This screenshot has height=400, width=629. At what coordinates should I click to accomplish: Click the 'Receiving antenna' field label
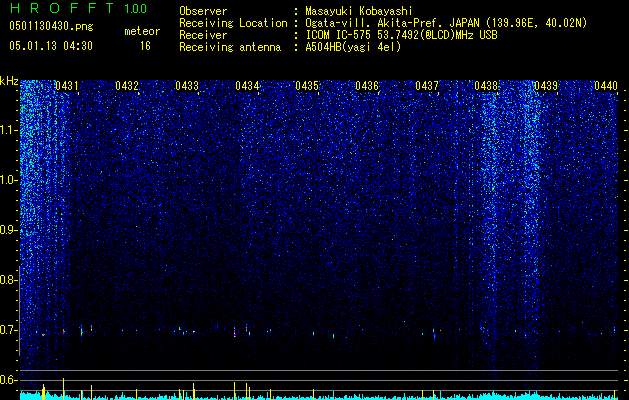click(x=230, y=47)
